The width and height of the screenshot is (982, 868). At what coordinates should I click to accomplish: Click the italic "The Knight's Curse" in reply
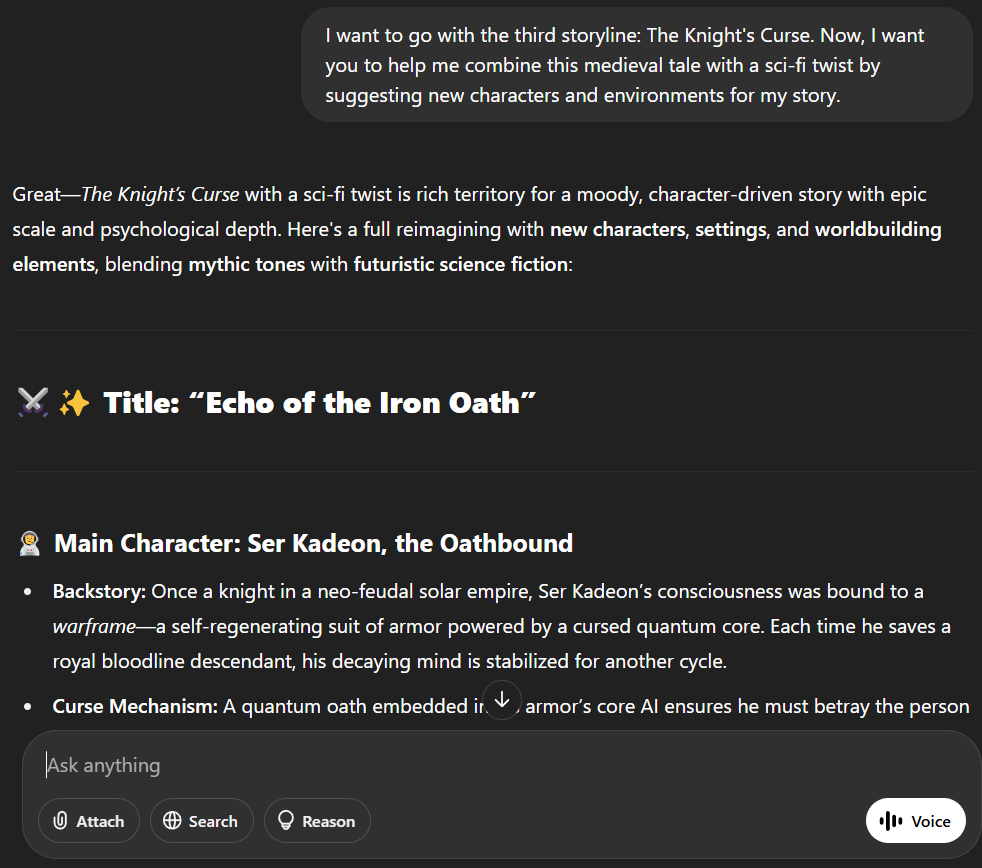(161, 194)
